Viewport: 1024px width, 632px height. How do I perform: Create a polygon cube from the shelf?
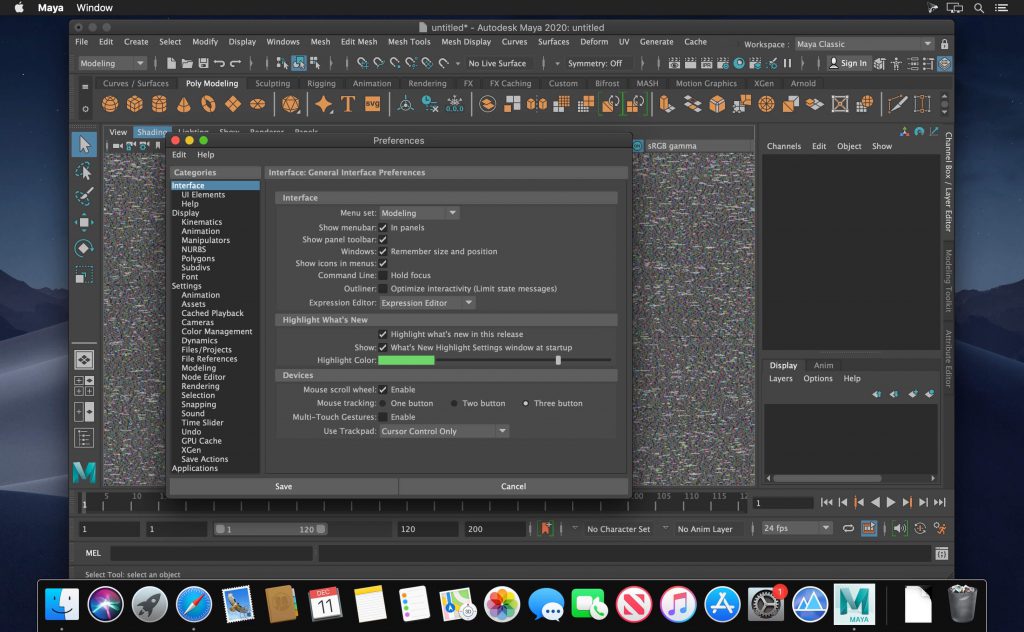(x=133, y=103)
